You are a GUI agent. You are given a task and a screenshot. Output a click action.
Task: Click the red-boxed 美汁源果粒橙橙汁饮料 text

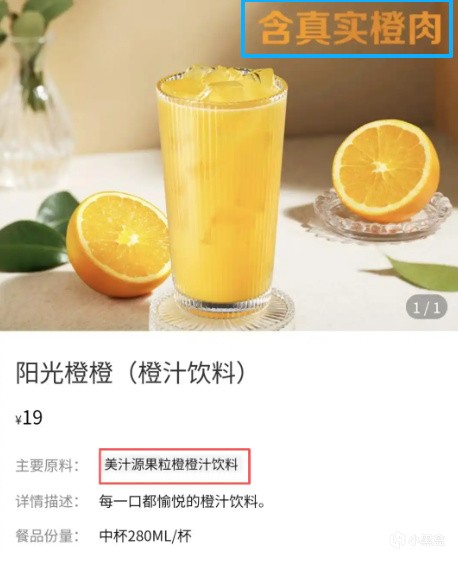[171, 465]
